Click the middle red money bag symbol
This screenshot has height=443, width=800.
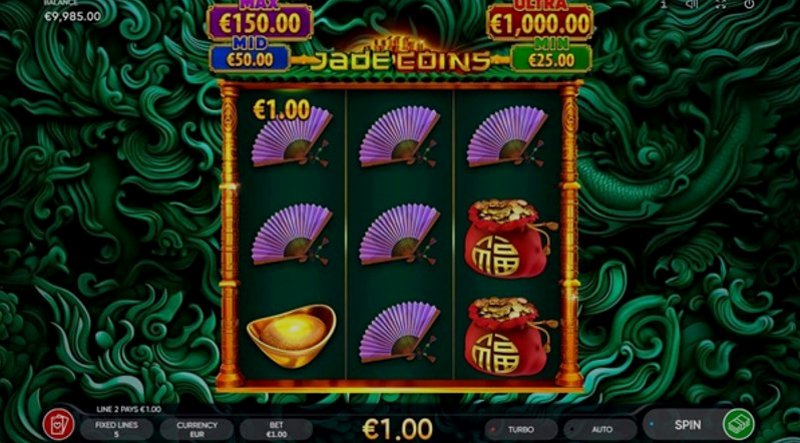(x=508, y=238)
